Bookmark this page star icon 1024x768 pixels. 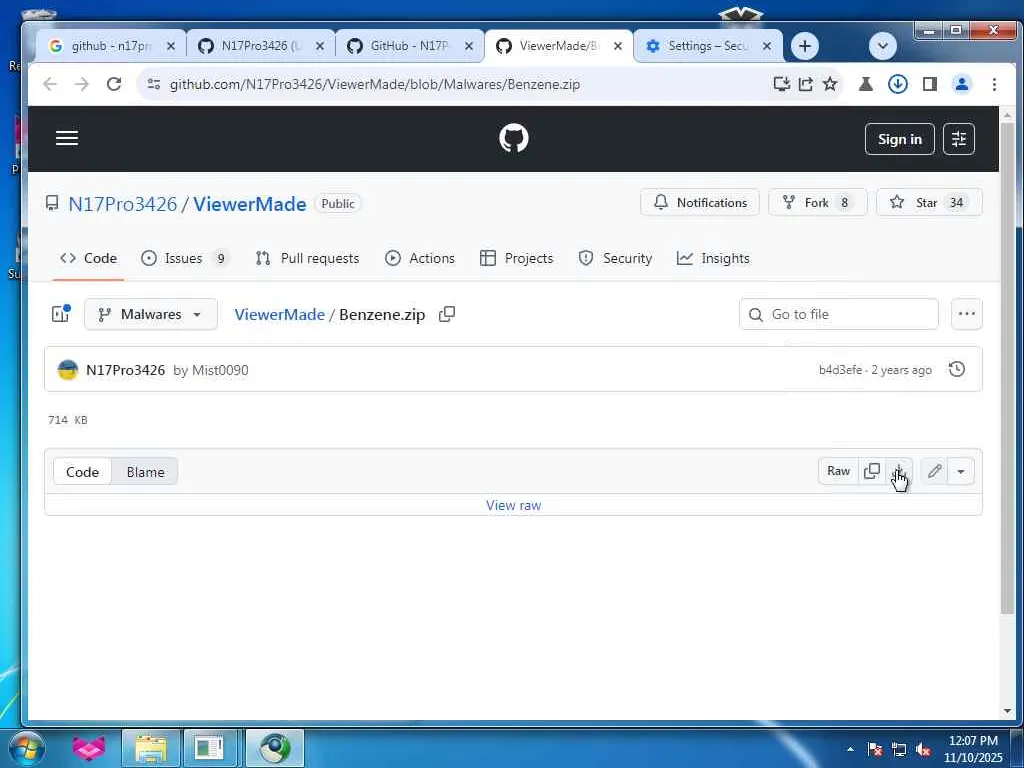[830, 84]
